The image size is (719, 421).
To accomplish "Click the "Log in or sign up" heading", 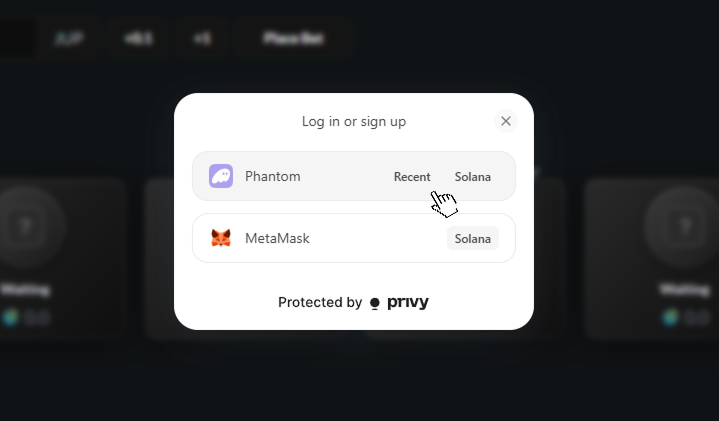I will pyautogui.click(x=354, y=122).
